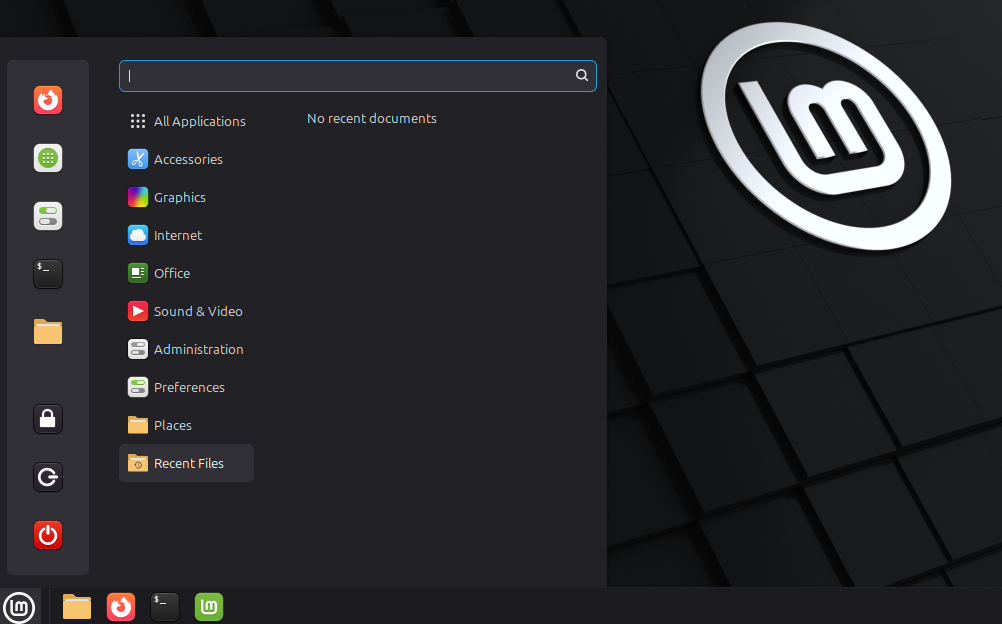This screenshot has width=1002, height=624.
Task: Open the Graphics category
Action: 181,197
